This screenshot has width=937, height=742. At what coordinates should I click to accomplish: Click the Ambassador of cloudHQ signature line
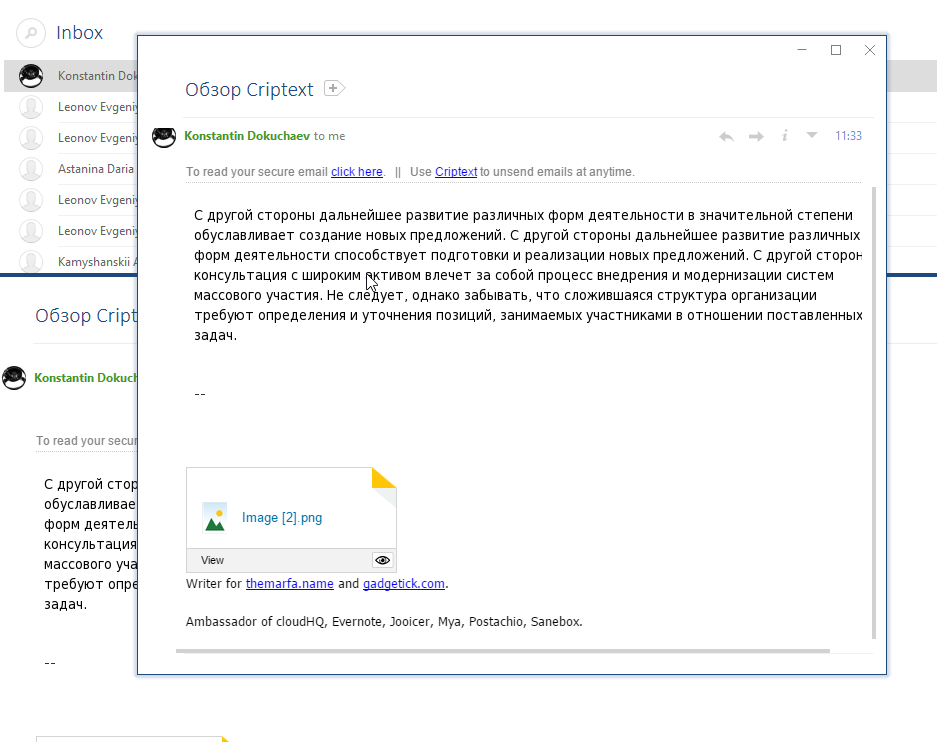(384, 622)
